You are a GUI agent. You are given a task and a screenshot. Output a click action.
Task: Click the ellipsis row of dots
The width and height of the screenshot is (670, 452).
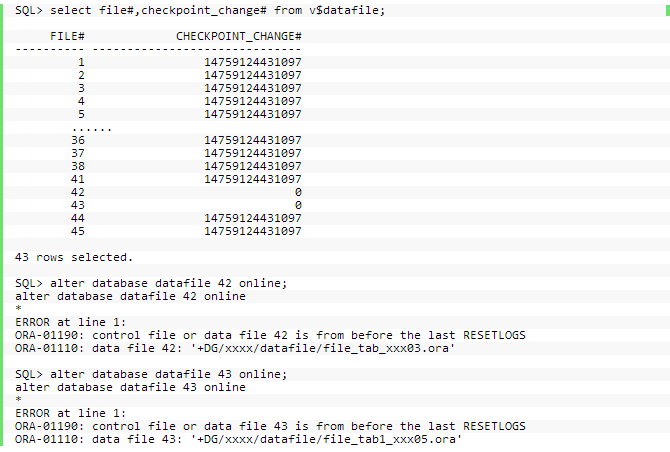coord(91,129)
